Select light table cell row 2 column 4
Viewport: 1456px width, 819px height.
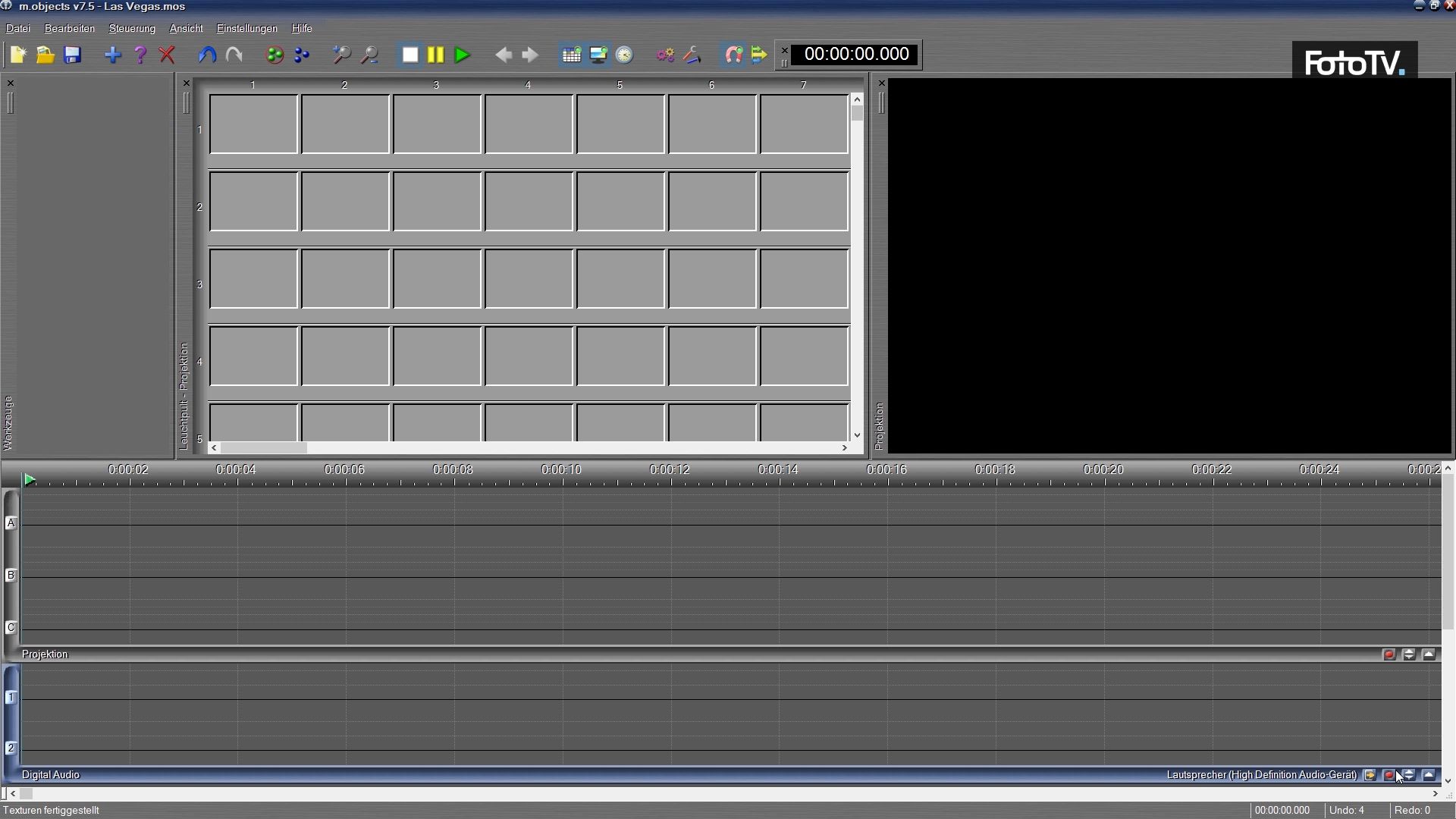tap(529, 202)
